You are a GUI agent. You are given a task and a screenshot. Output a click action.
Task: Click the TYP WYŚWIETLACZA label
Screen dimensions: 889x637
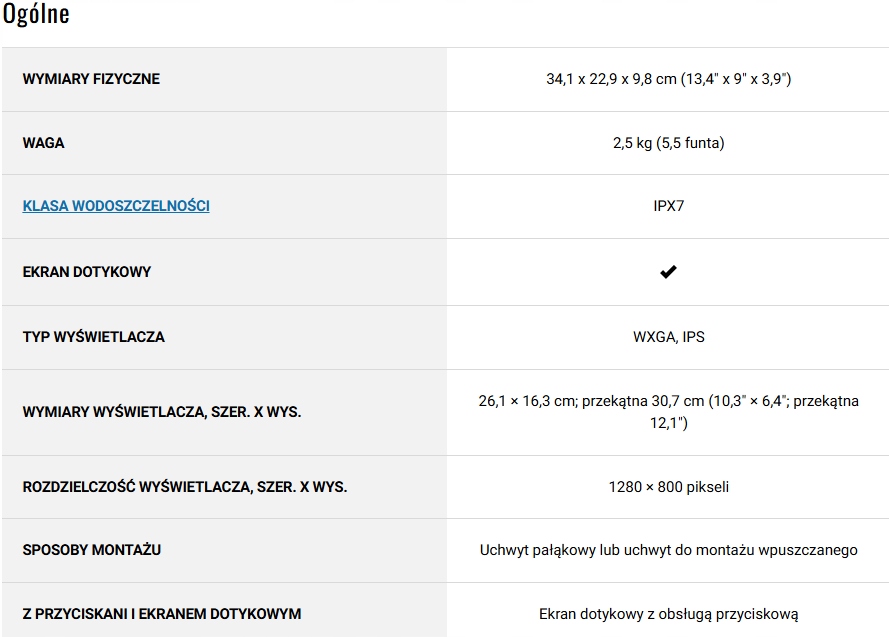93,337
